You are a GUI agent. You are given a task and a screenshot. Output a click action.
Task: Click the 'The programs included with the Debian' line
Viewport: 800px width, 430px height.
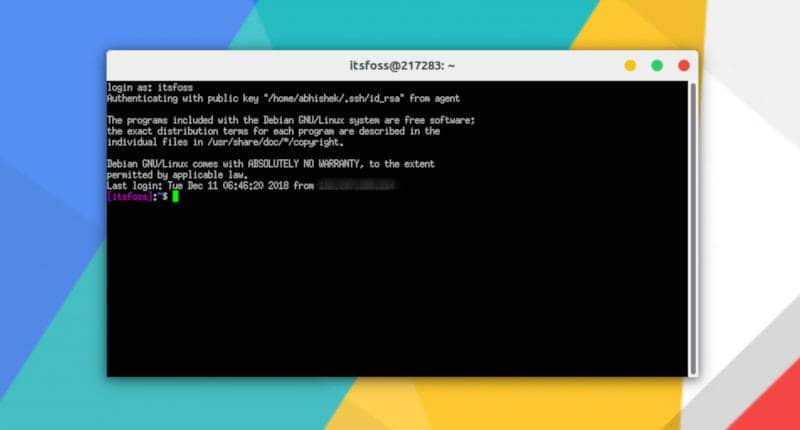(x=291, y=120)
